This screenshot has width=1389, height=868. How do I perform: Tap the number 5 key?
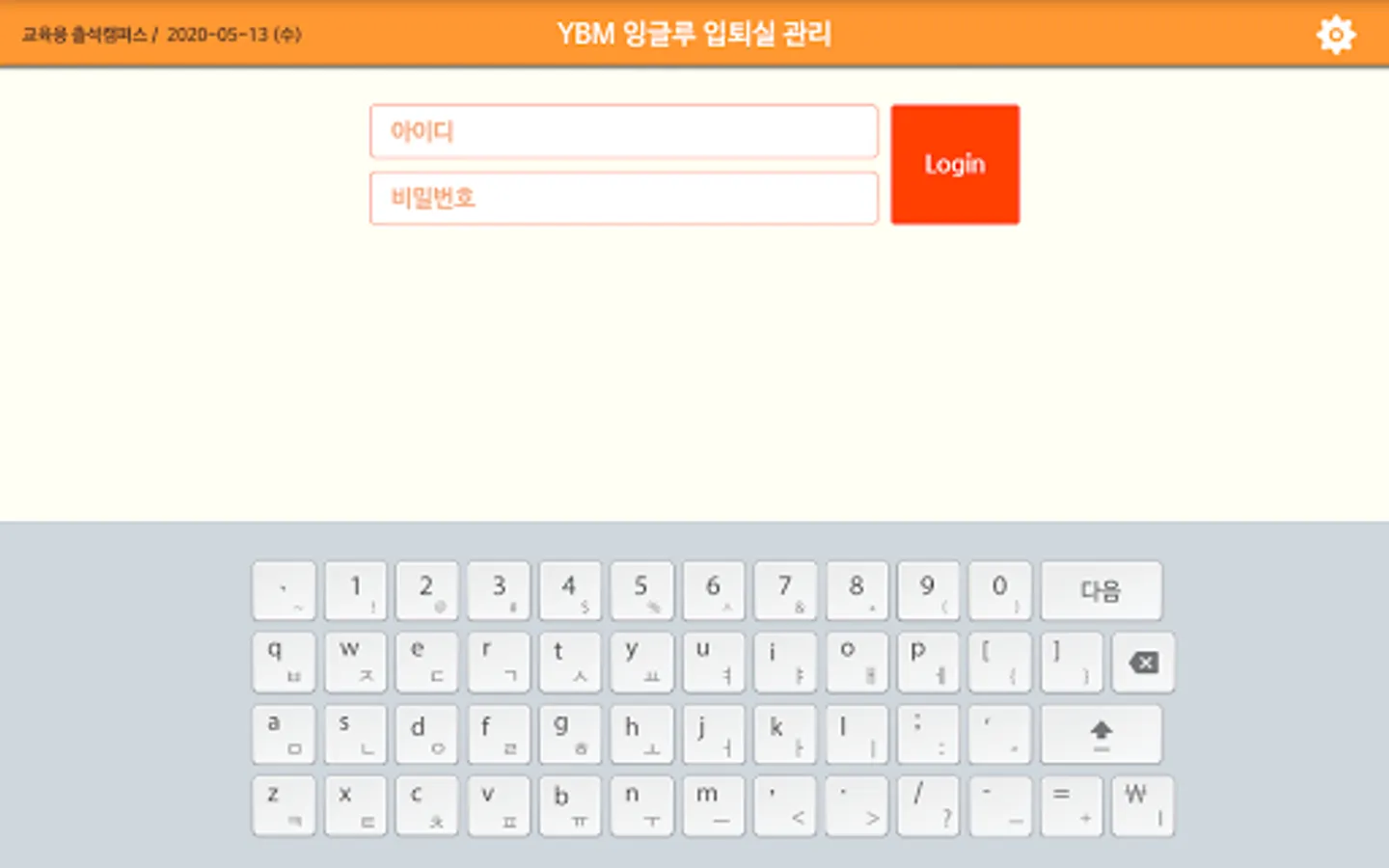point(641,590)
